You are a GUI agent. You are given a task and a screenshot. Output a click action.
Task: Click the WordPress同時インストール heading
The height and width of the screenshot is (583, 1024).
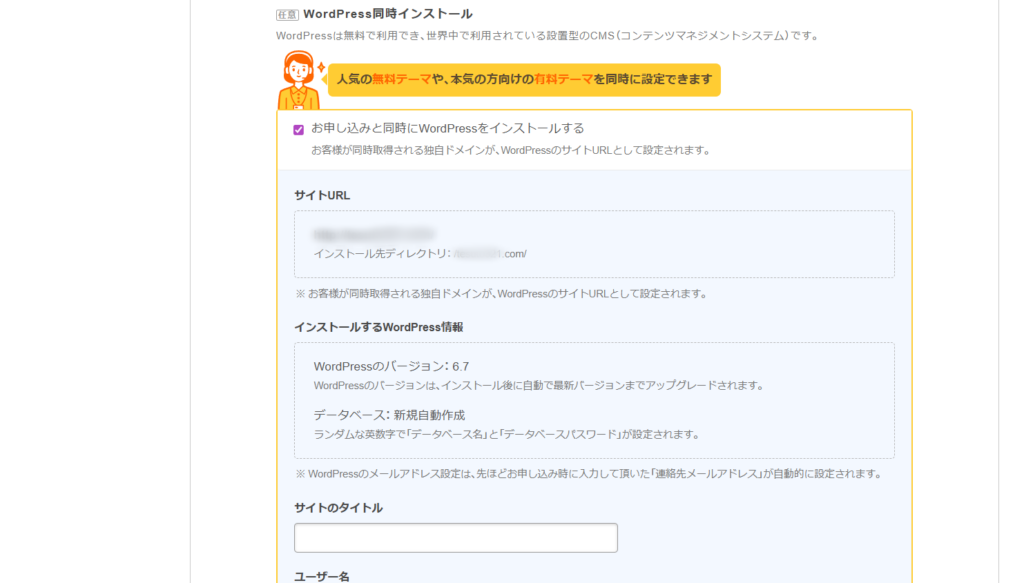388,14
